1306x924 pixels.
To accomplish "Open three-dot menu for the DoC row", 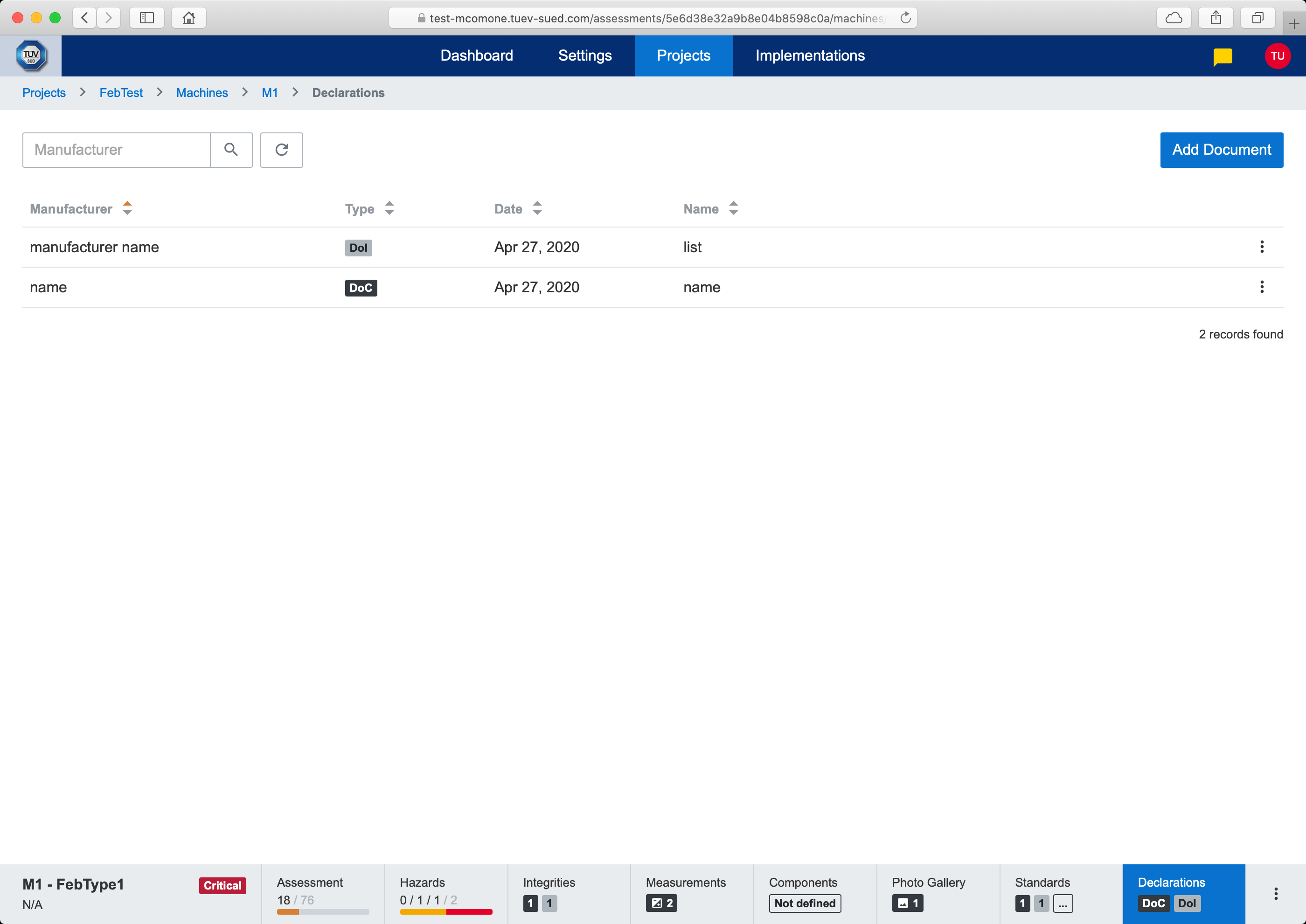I will (x=1262, y=287).
